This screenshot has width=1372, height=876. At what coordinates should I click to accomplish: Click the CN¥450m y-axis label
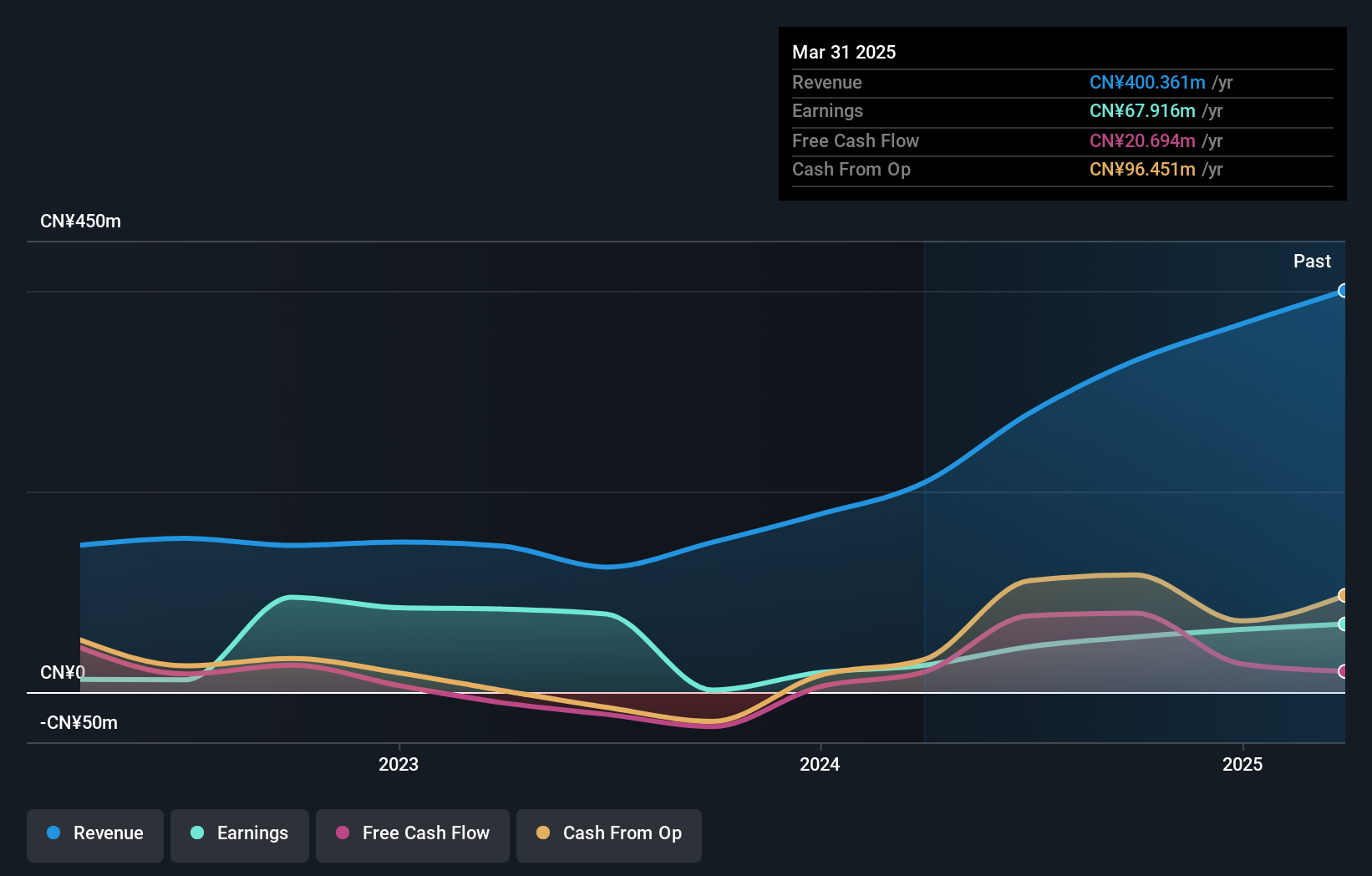(80, 221)
